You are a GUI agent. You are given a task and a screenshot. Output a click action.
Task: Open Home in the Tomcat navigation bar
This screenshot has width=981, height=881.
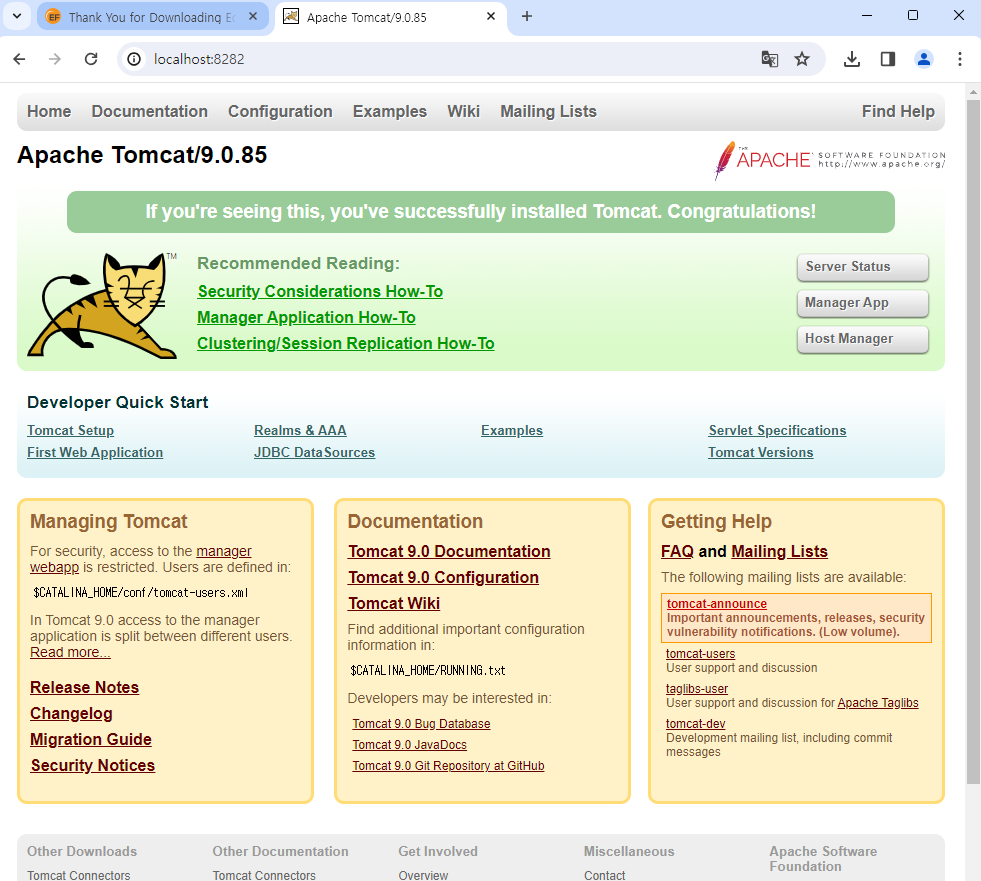tap(49, 111)
